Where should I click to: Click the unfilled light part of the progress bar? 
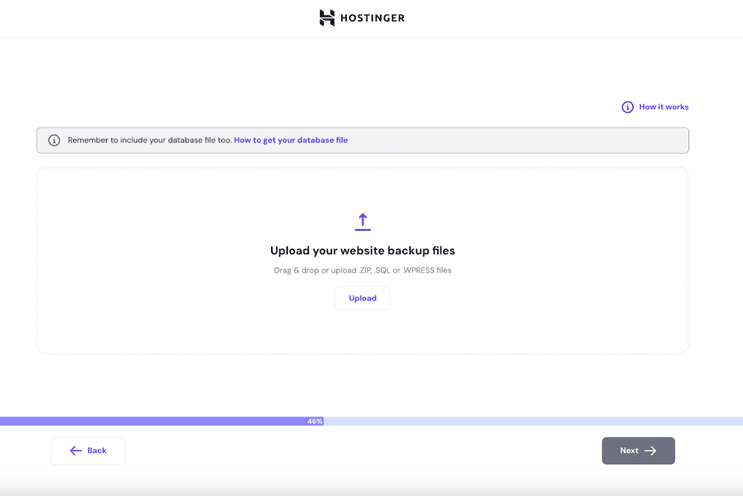533,421
